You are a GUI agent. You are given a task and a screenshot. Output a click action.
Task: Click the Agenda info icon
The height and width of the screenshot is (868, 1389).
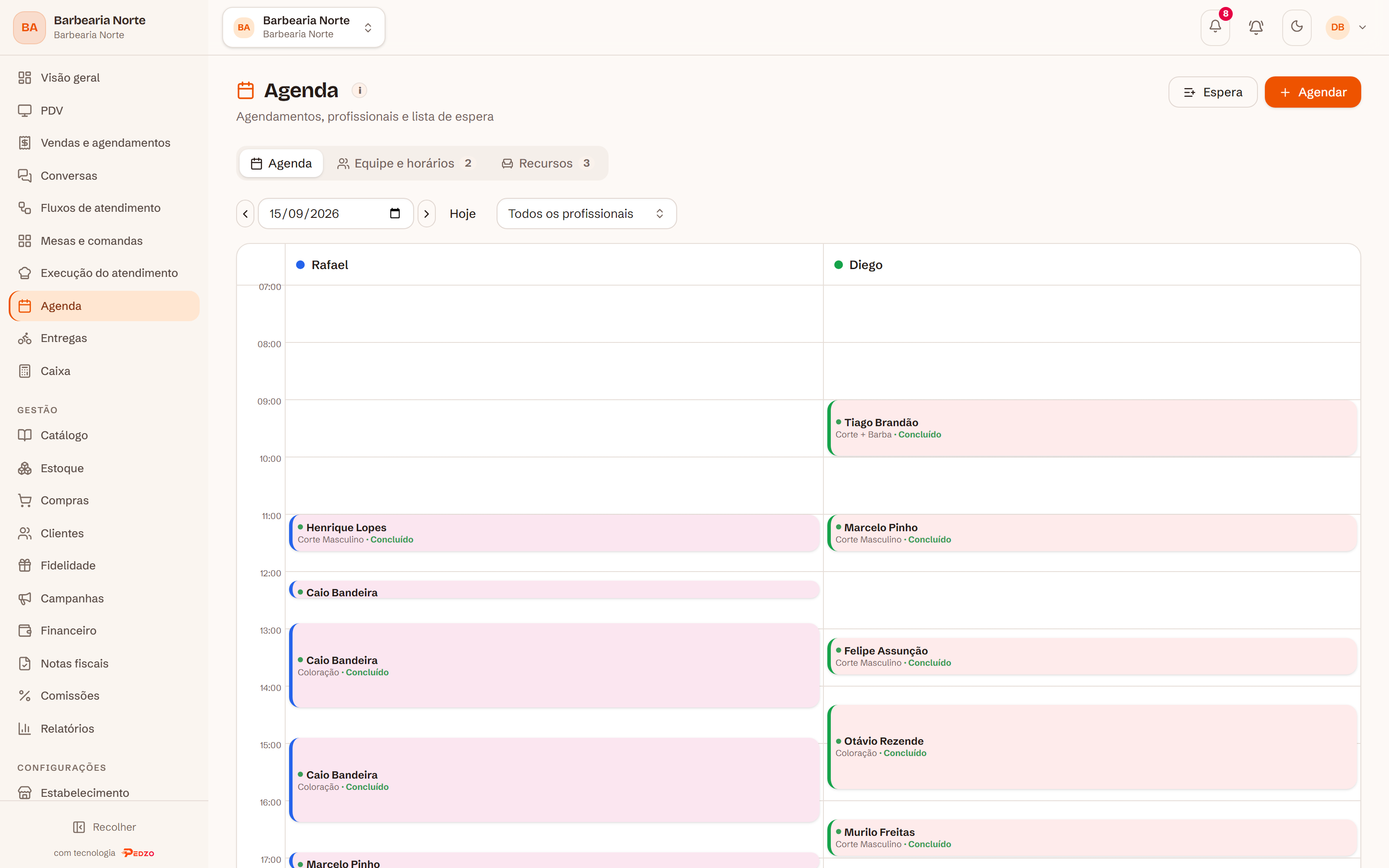pos(359,90)
